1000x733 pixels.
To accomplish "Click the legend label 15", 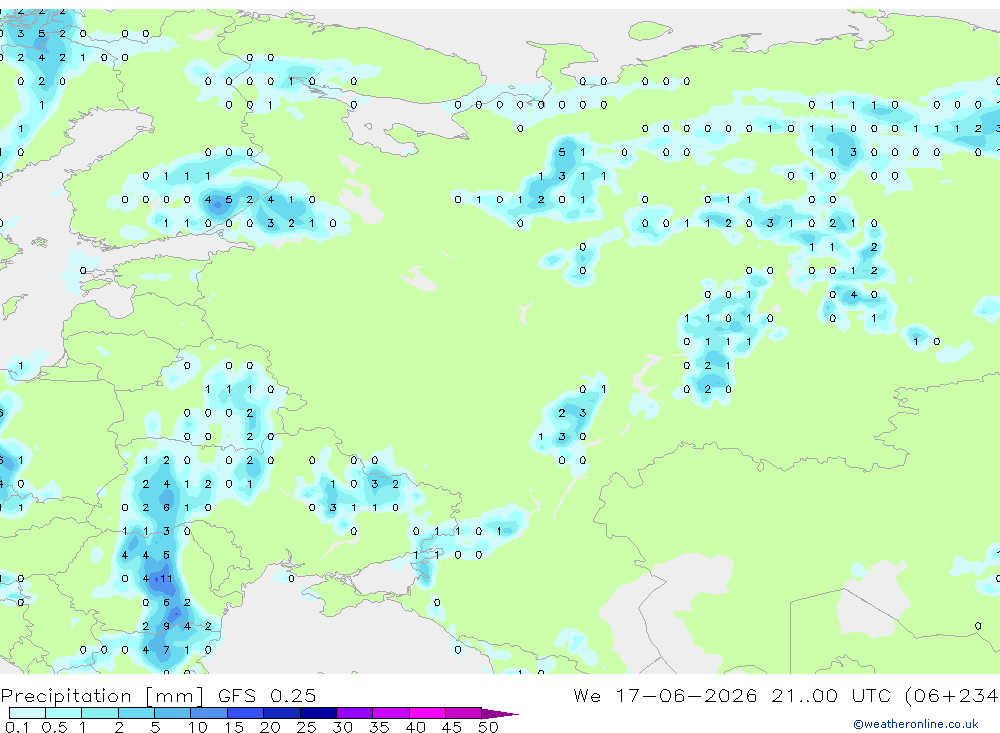I will (234, 727).
